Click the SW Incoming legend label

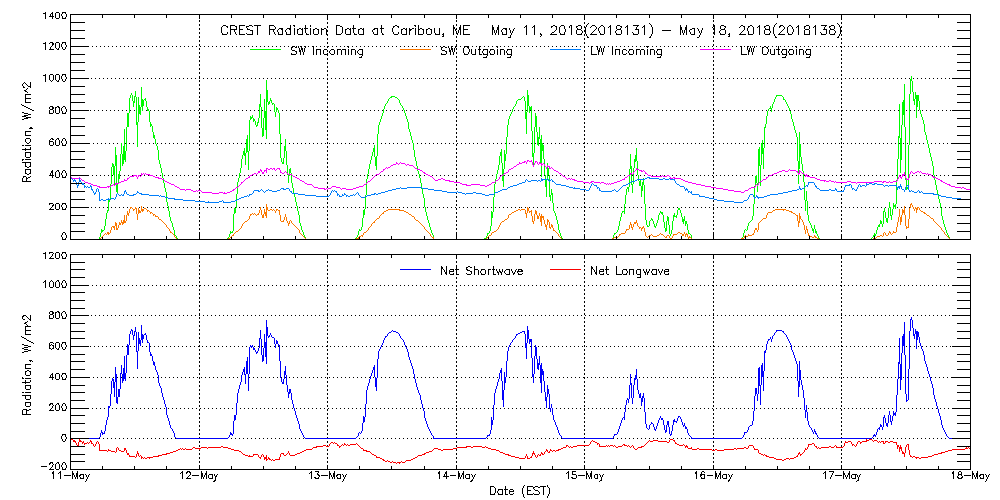[x=327, y=51]
